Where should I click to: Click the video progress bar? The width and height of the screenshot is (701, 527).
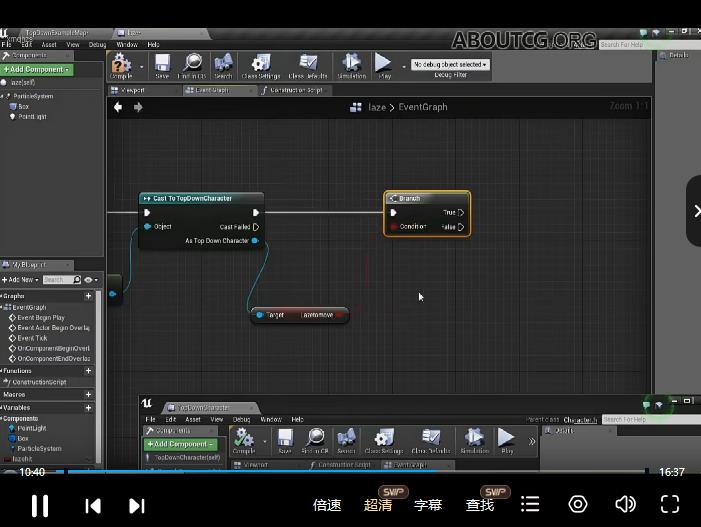[350, 471]
